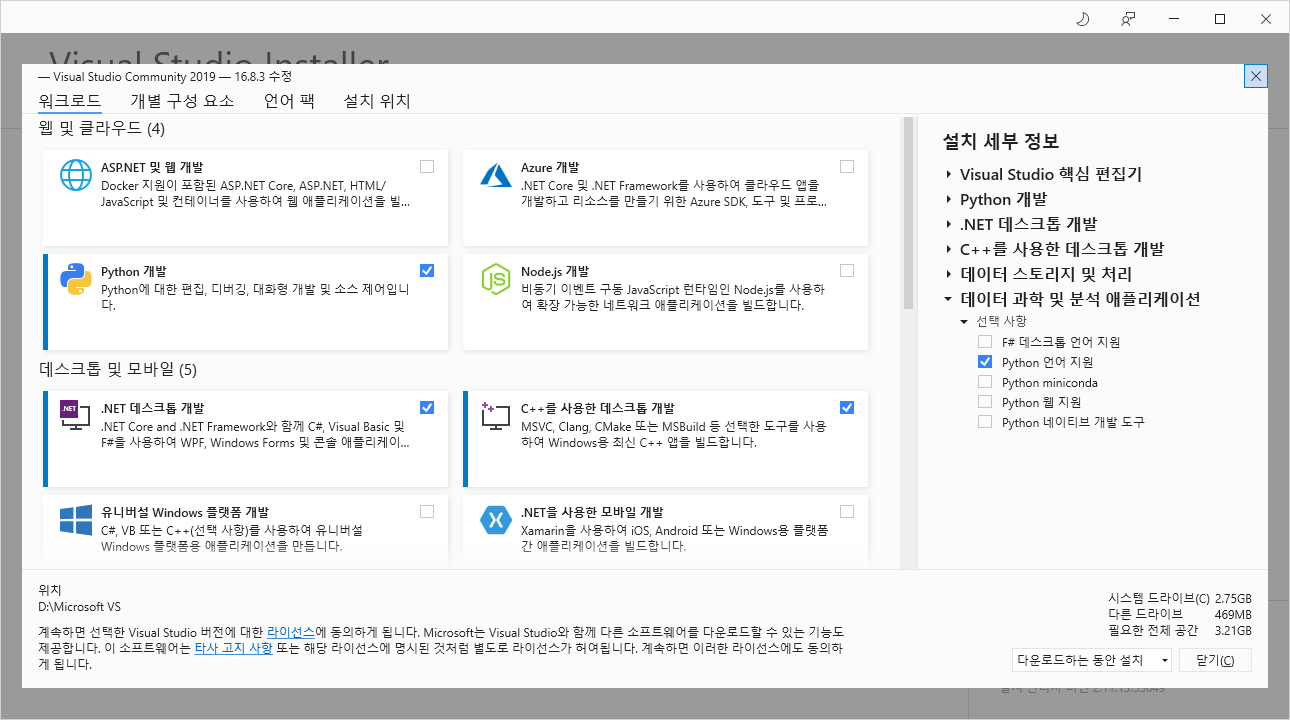Switch to the 언어 팩 tab

(x=289, y=101)
